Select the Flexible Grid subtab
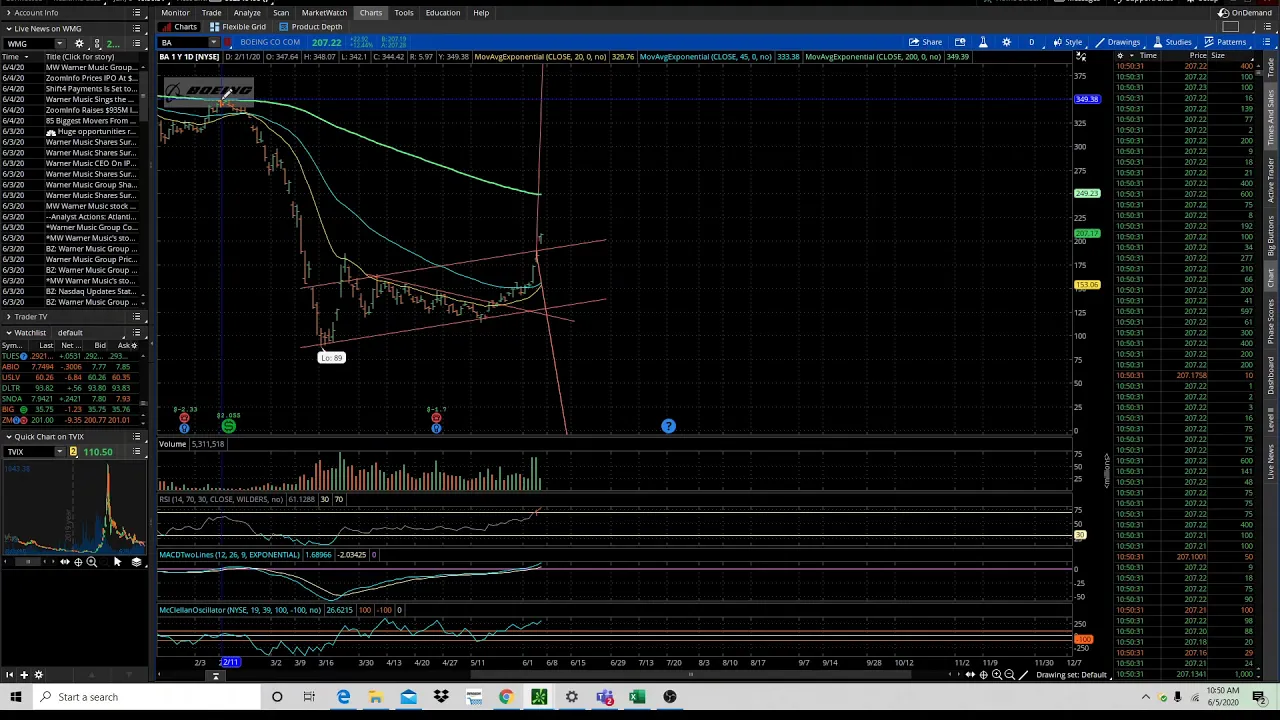 point(238,27)
